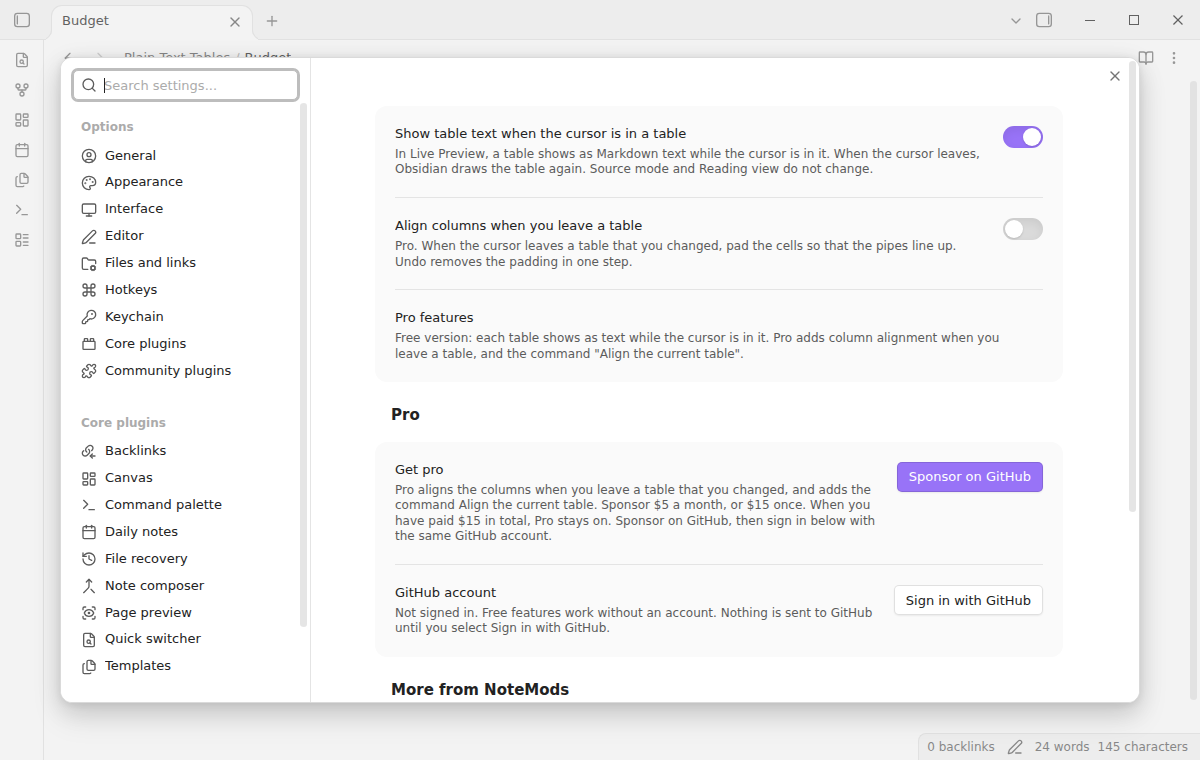Close the settings dialog

pos(1115,76)
